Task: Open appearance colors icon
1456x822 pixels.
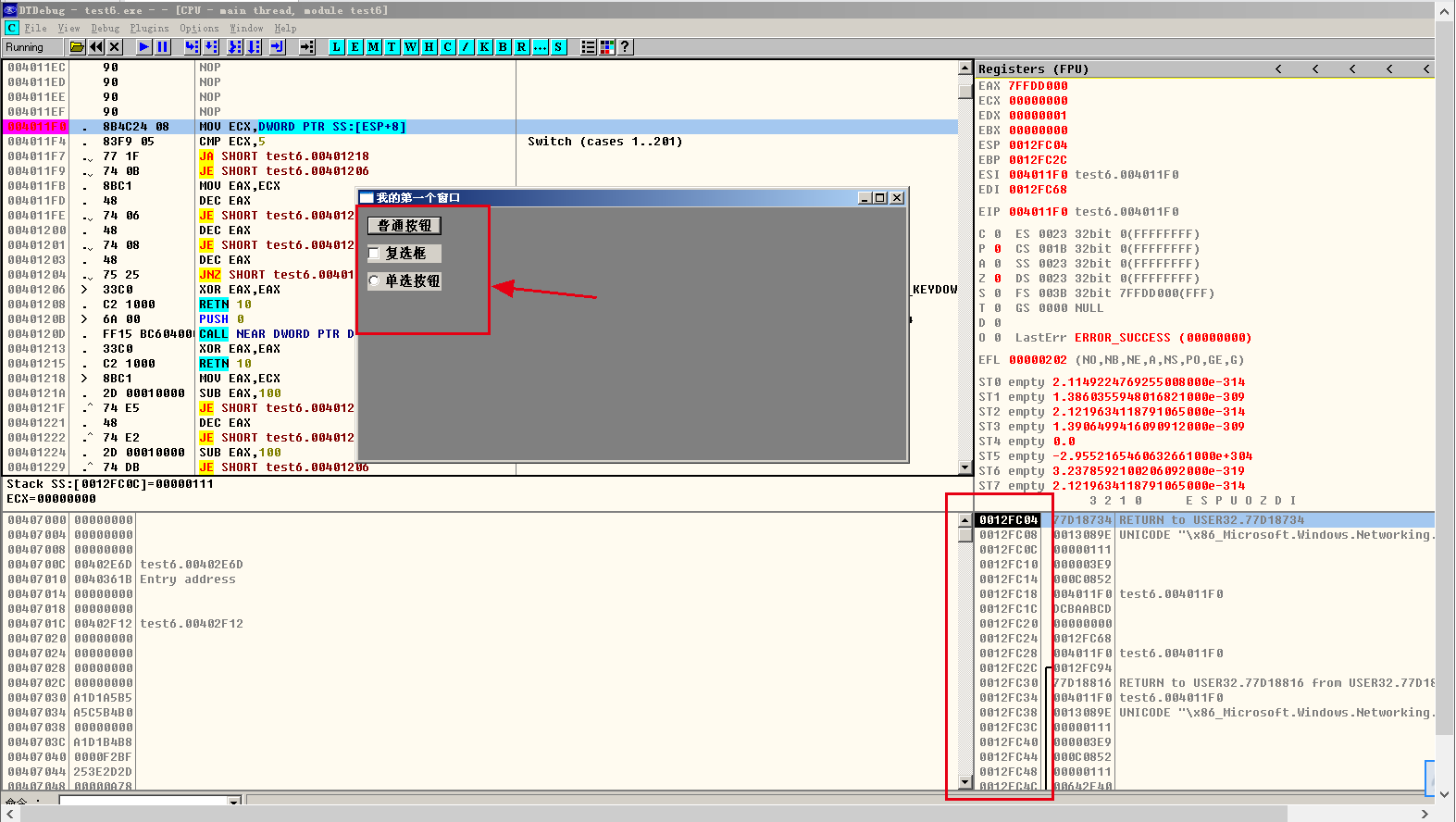Action: click(607, 47)
